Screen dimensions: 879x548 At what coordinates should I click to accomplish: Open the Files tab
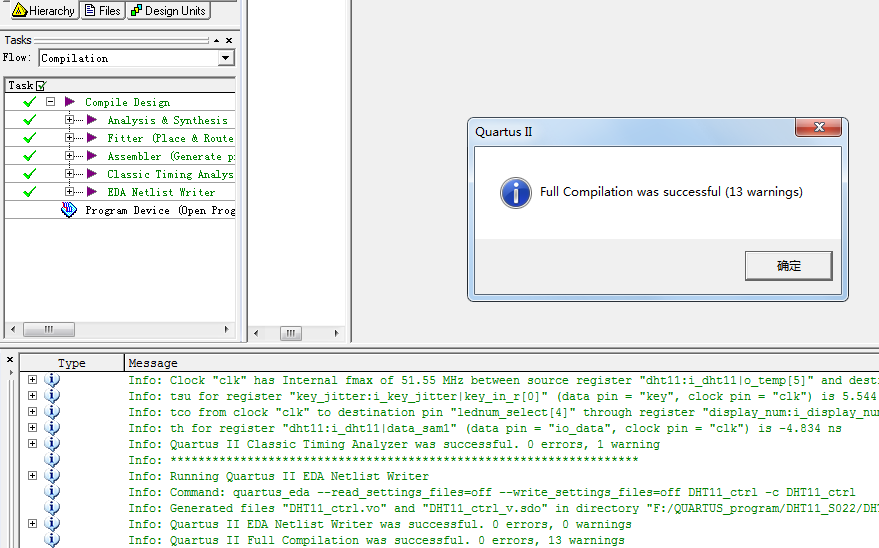click(103, 10)
